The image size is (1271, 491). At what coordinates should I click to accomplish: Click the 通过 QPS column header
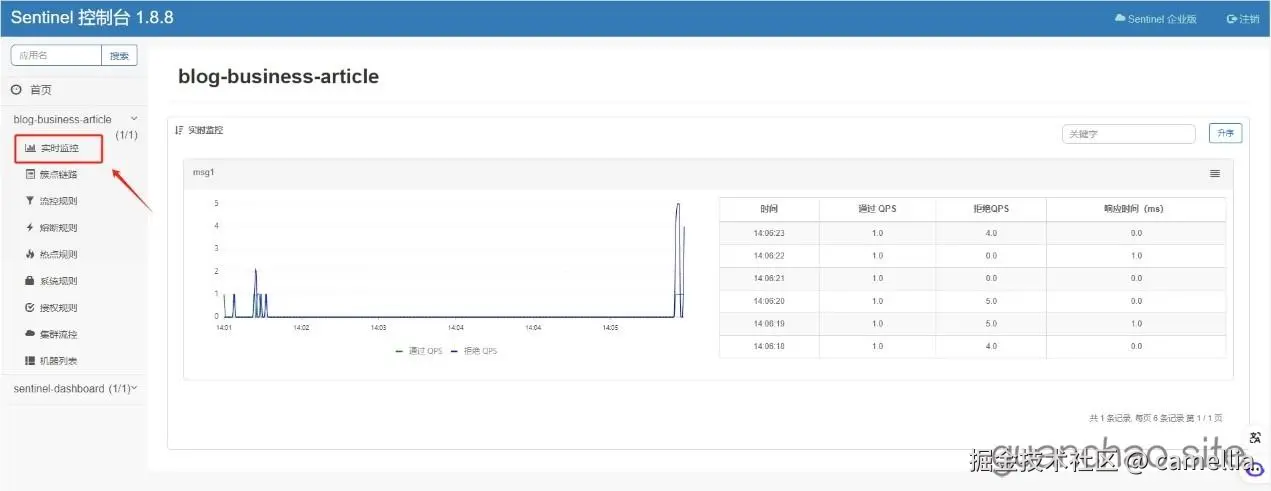[x=877, y=209]
